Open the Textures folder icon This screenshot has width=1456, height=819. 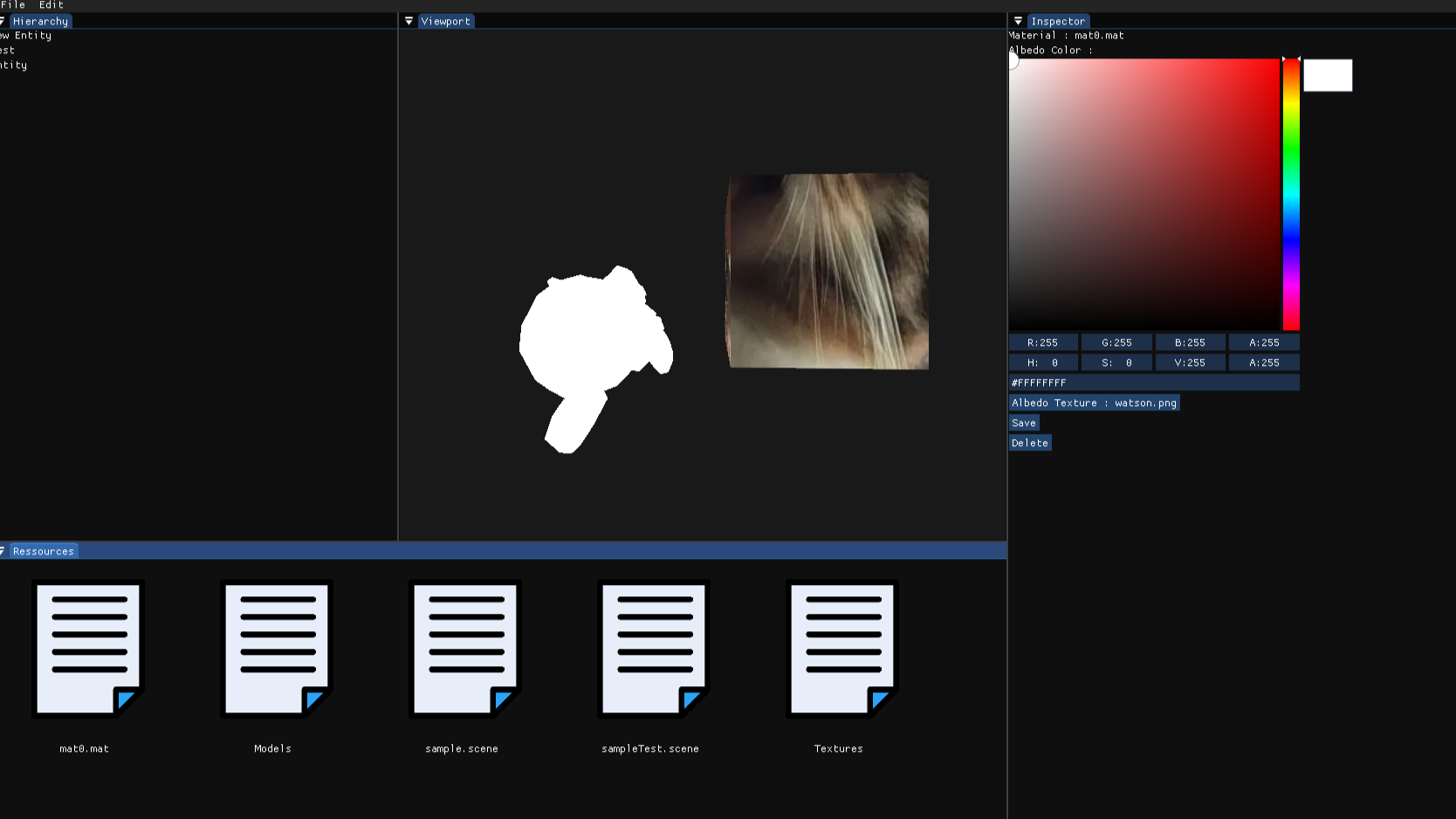(841, 649)
